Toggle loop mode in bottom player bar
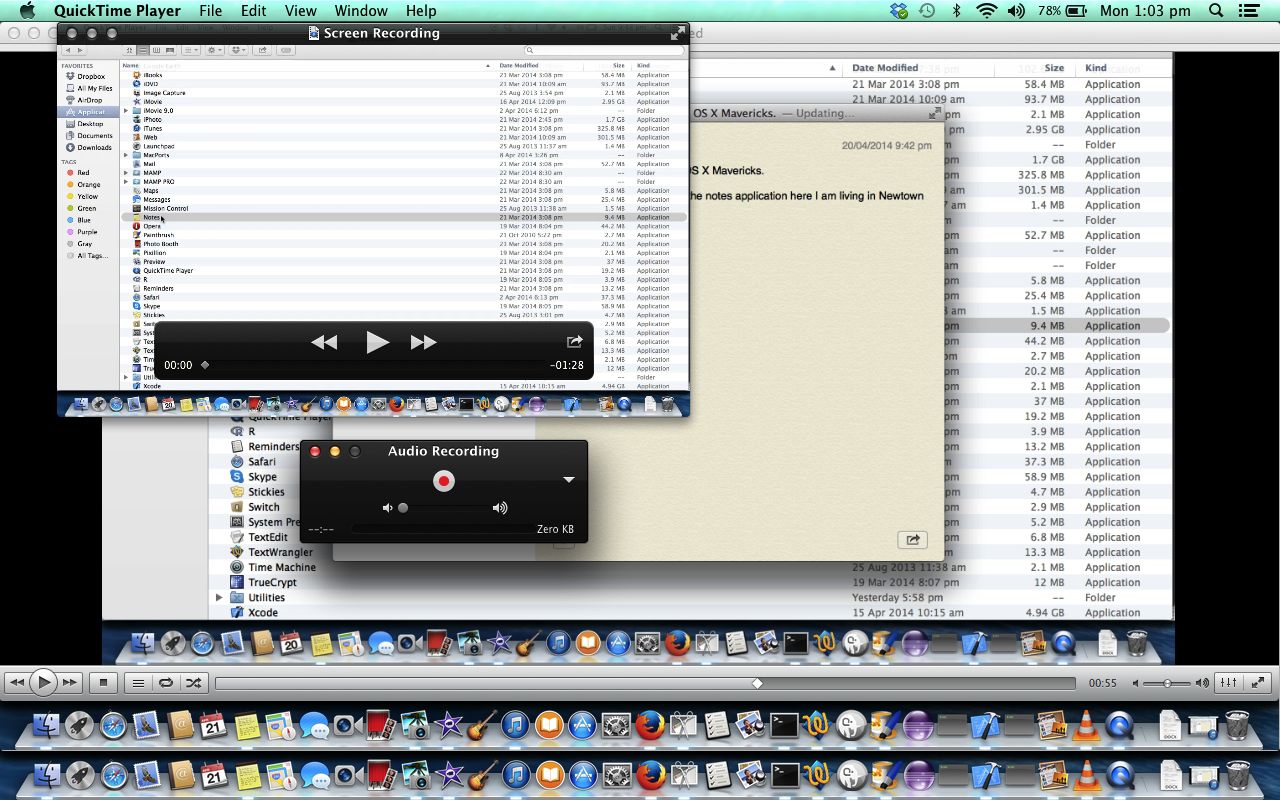 tap(166, 683)
